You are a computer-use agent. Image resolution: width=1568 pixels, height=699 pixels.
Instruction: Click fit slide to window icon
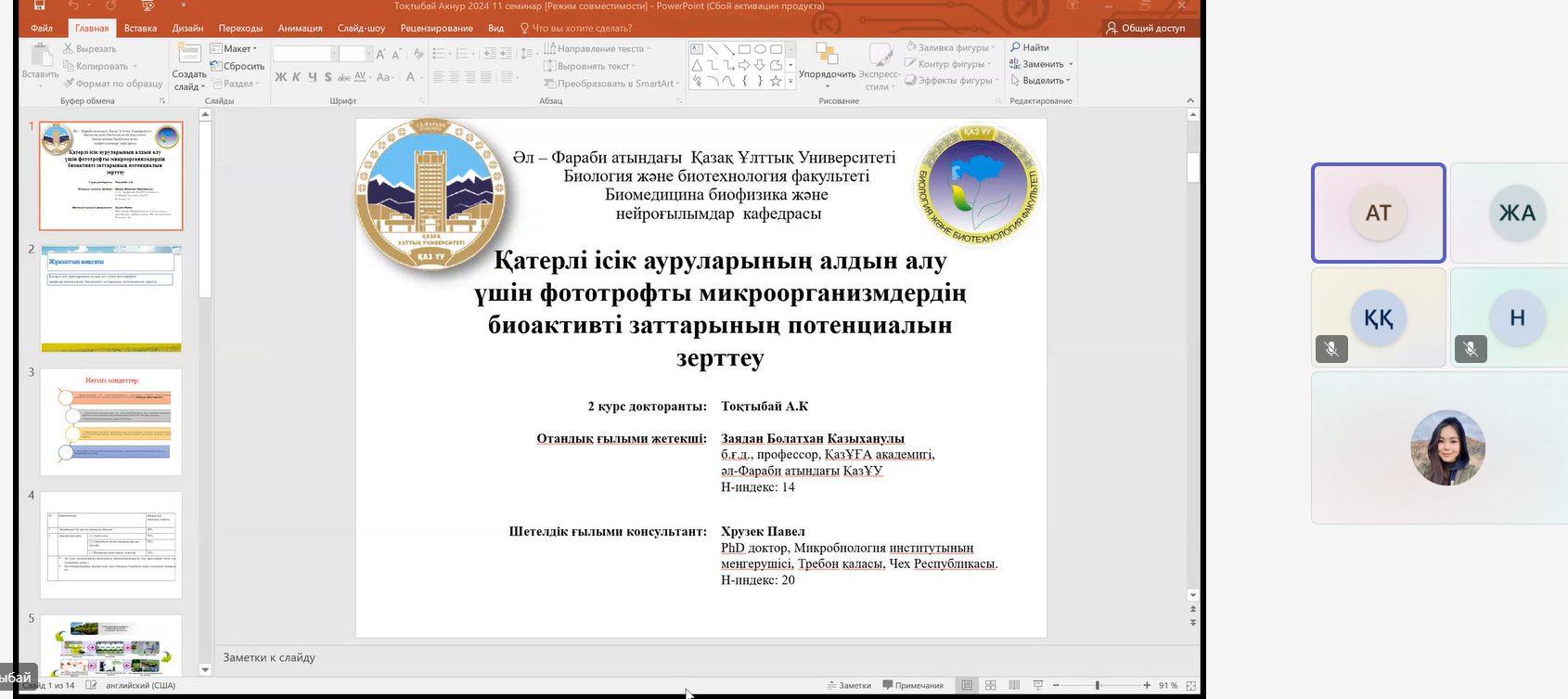(1191, 685)
